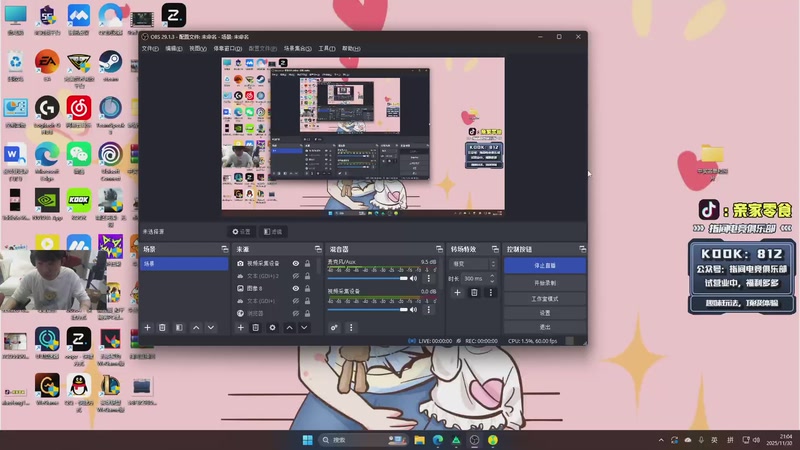The height and width of the screenshot is (450, 800).
Task: Adjust the capture device volume slider
Action: click(x=367, y=310)
